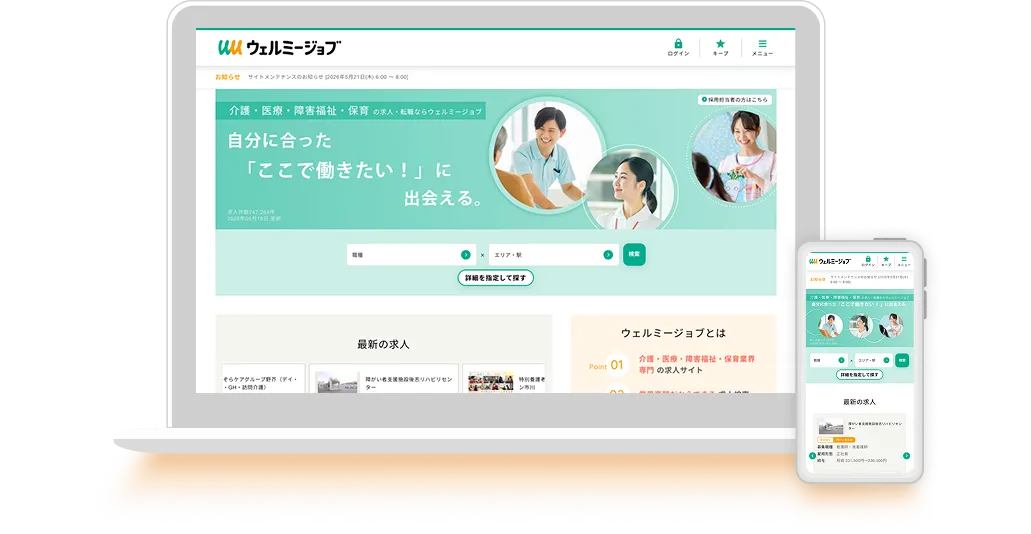Click 採用担当者の方はこちら link in banner

(734, 100)
